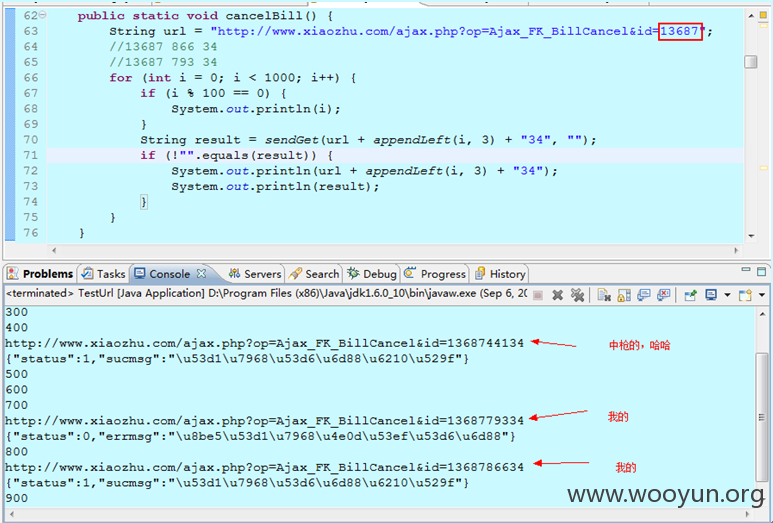Click the 'String result = sendGet' line
This screenshot has width=773, height=523.
[x=368, y=140]
